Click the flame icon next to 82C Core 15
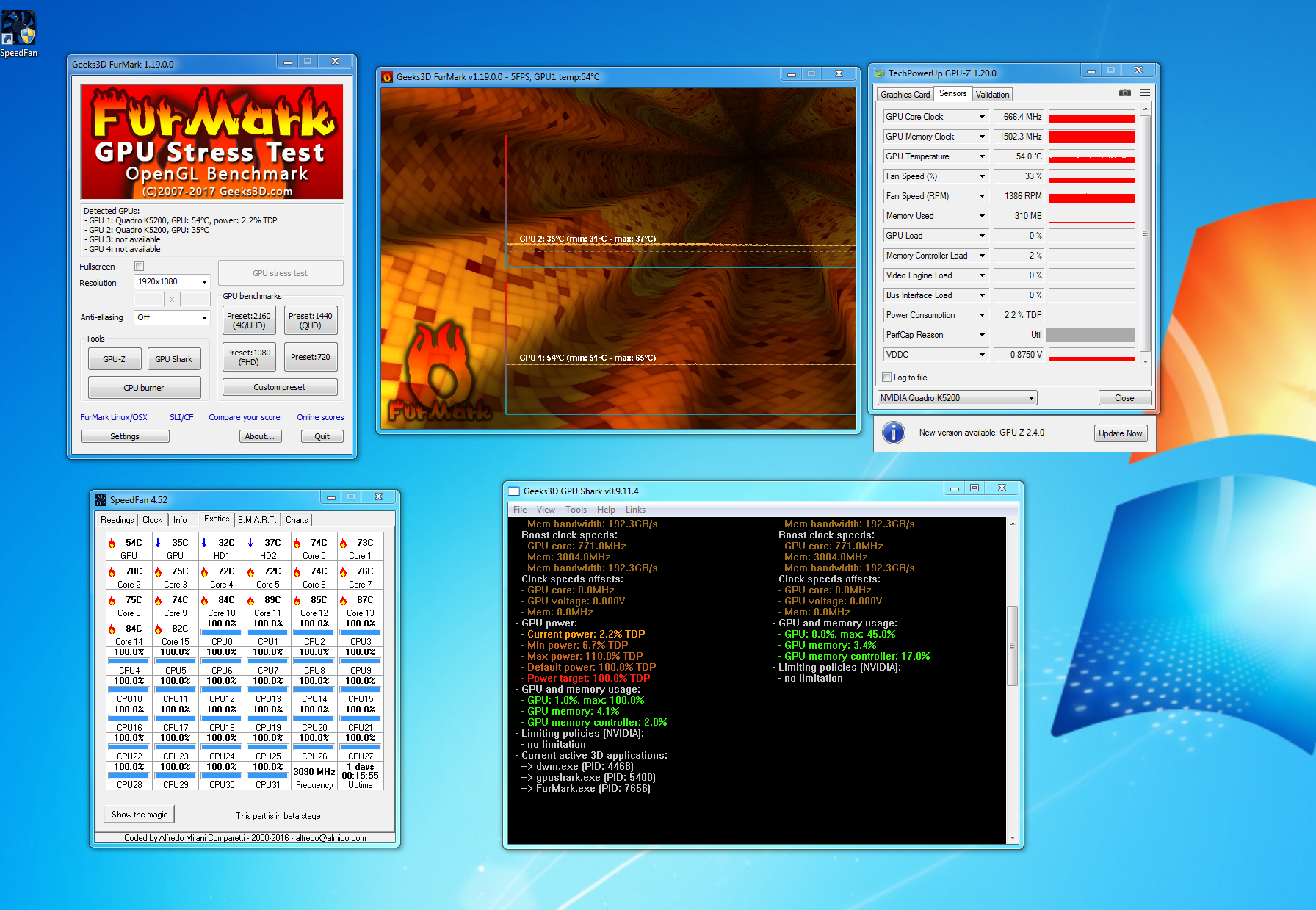 (158, 629)
